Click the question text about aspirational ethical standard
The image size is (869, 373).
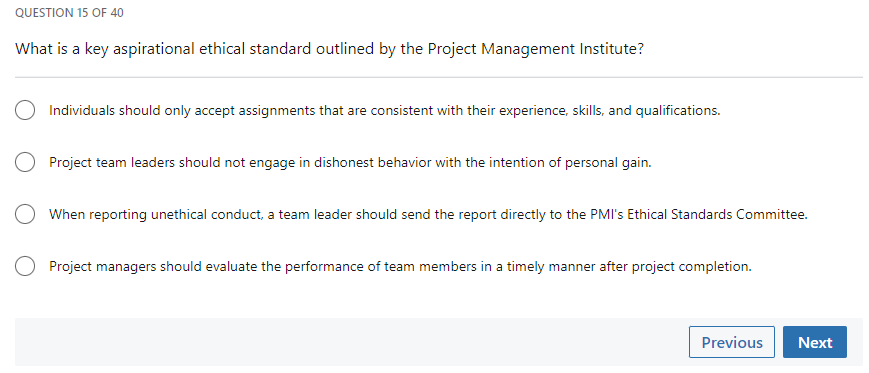329,49
